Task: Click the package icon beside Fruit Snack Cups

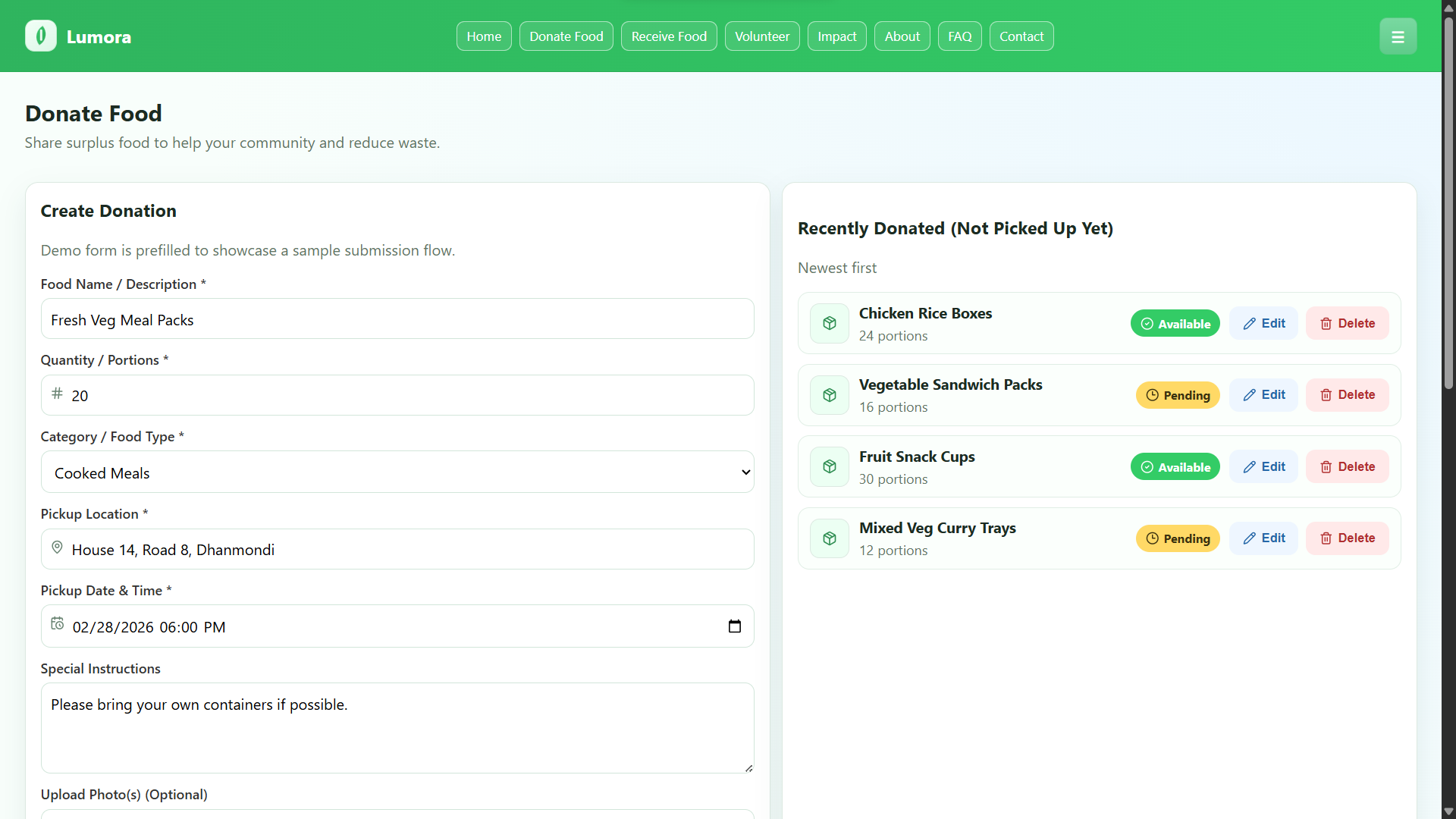Action: [830, 467]
